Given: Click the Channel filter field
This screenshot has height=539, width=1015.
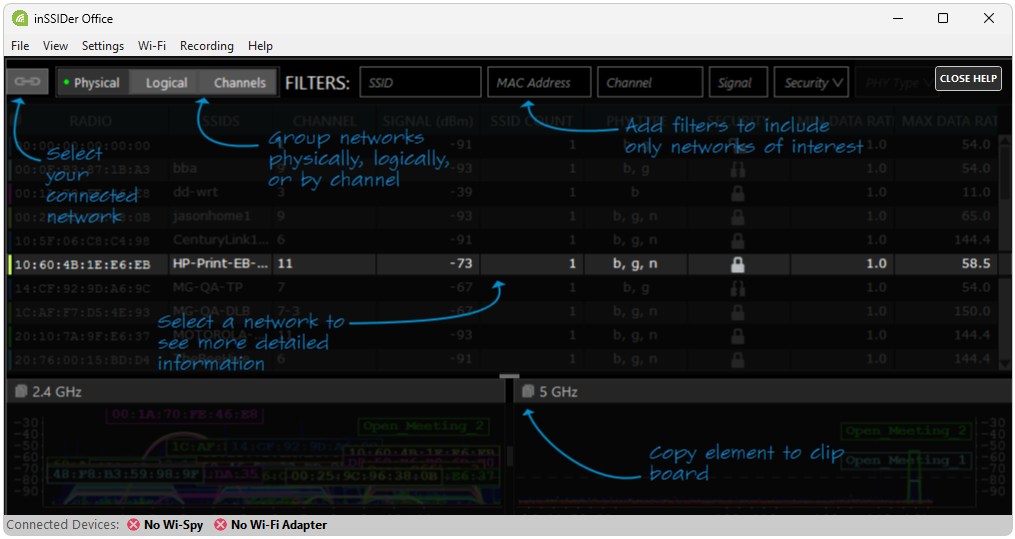Looking at the screenshot, I should [x=650, y=82].
